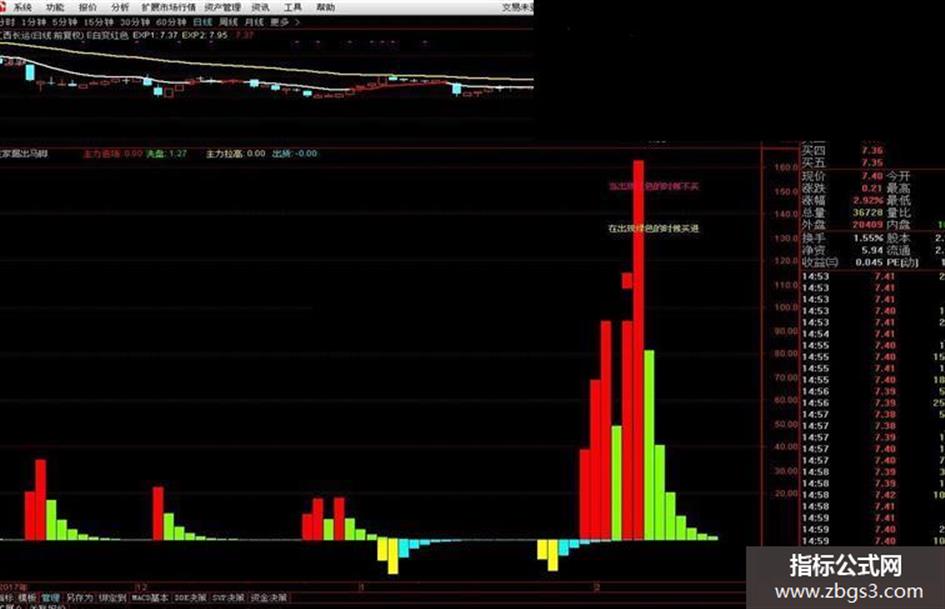Open the 帮助 menu
This screenshot has width=945, height=609.
[x=325, y=7]
